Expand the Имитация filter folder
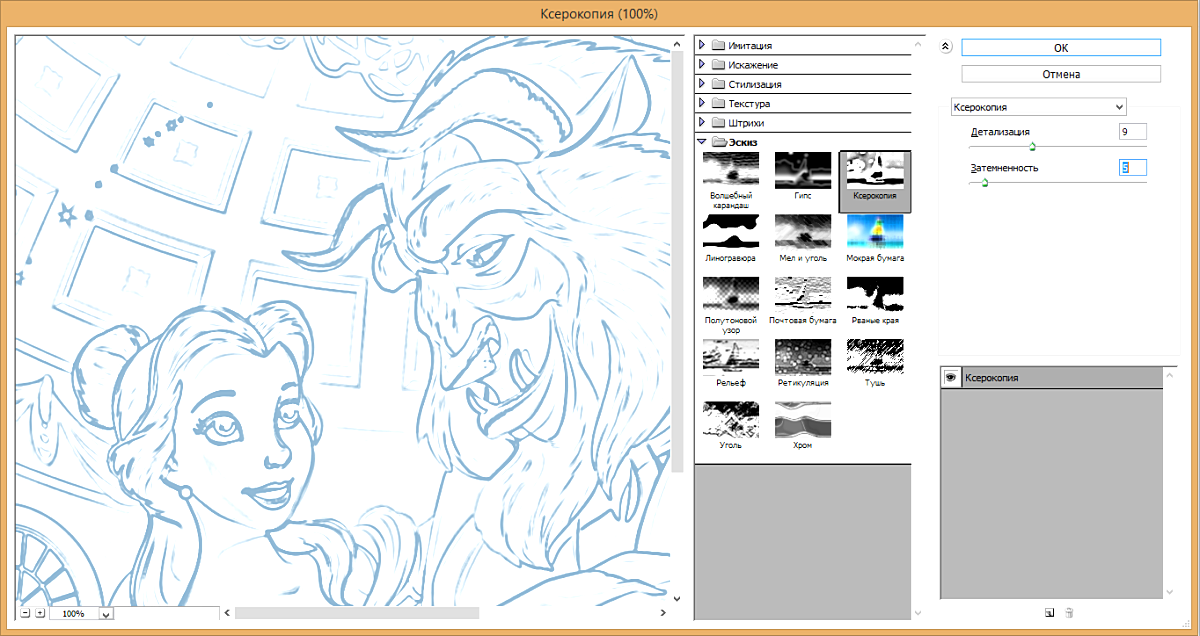 click(702, 46)
